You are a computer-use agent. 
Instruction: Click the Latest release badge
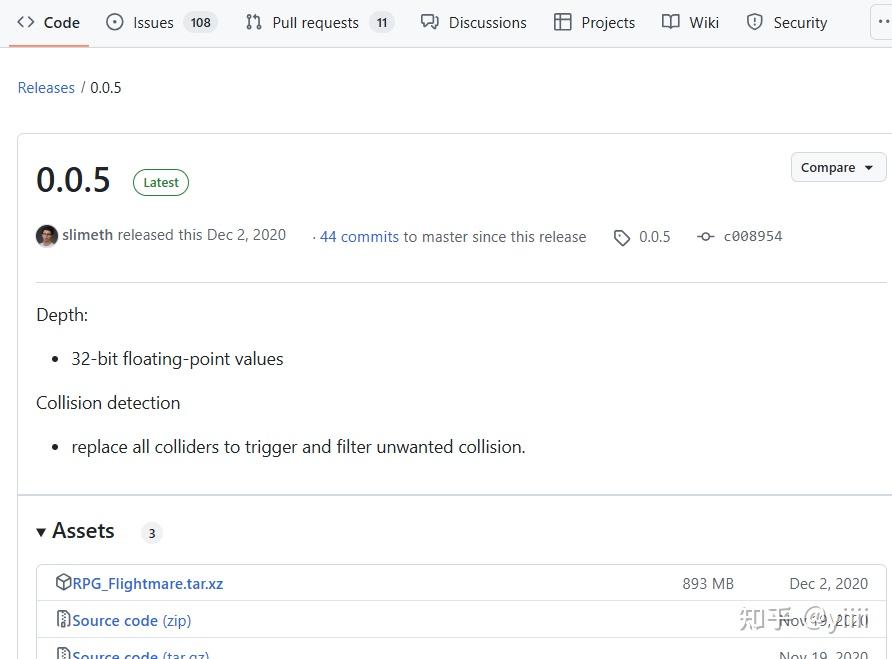click(161, 182)
